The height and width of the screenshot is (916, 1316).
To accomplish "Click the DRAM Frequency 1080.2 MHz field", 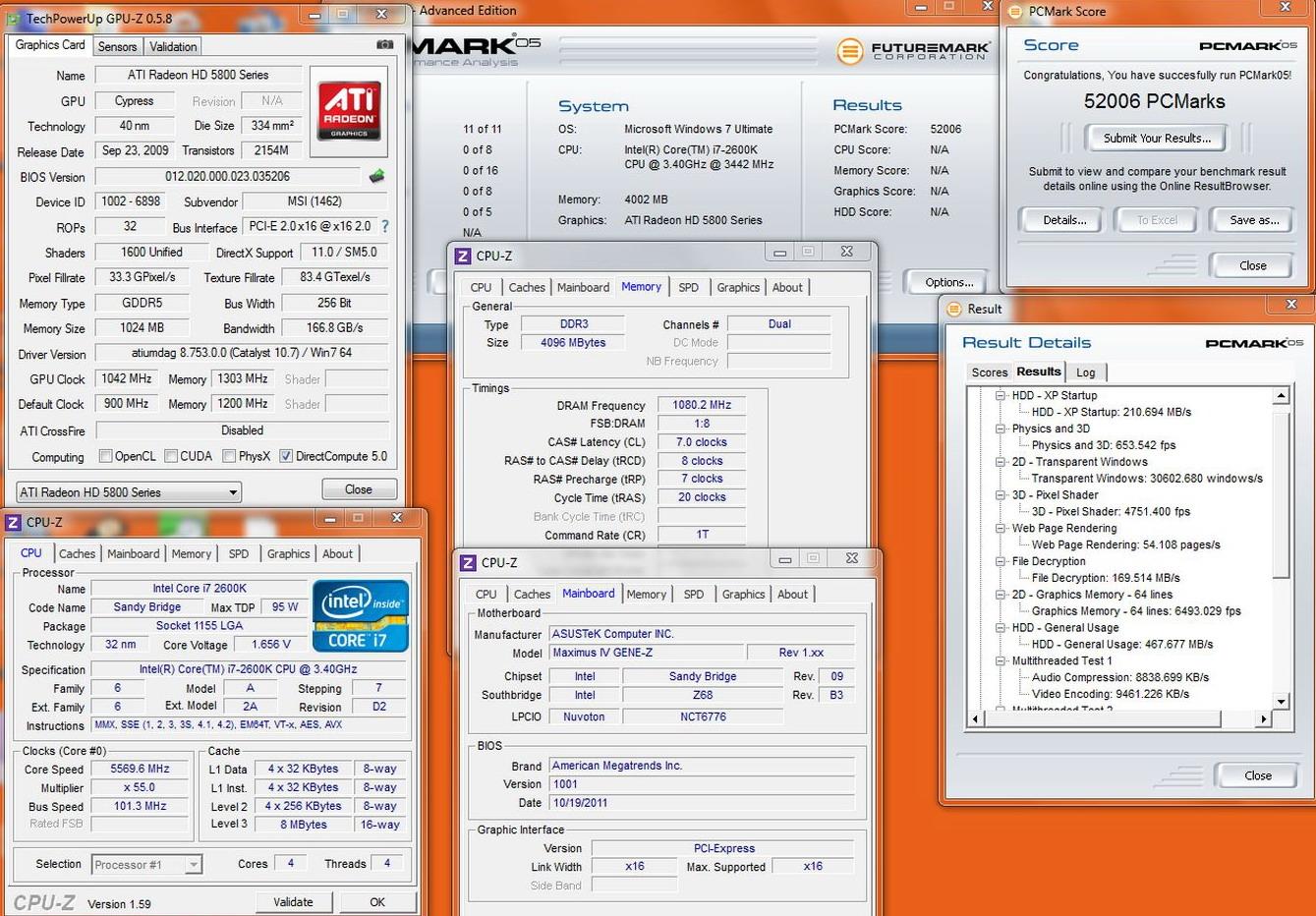I will tap(702, 404).
